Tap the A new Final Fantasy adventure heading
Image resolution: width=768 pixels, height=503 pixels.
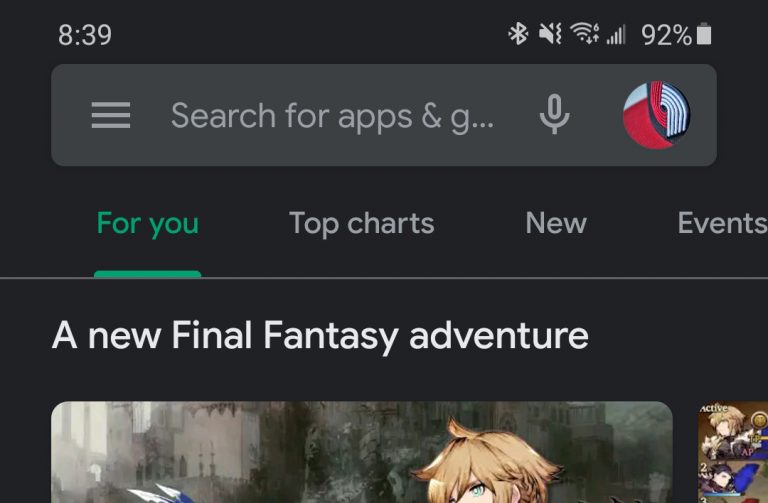320,336
